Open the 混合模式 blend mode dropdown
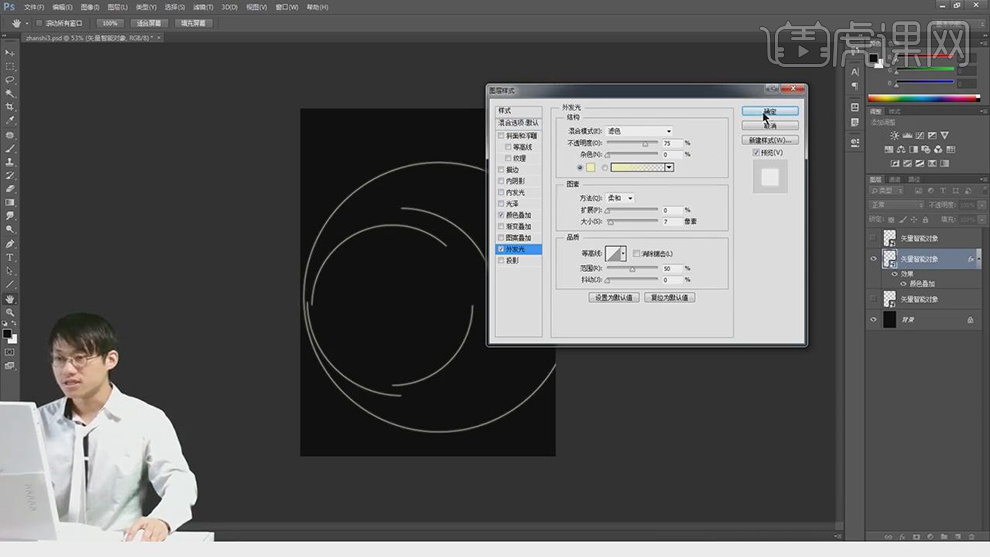990x557 pixels. [x=641, y=131]
